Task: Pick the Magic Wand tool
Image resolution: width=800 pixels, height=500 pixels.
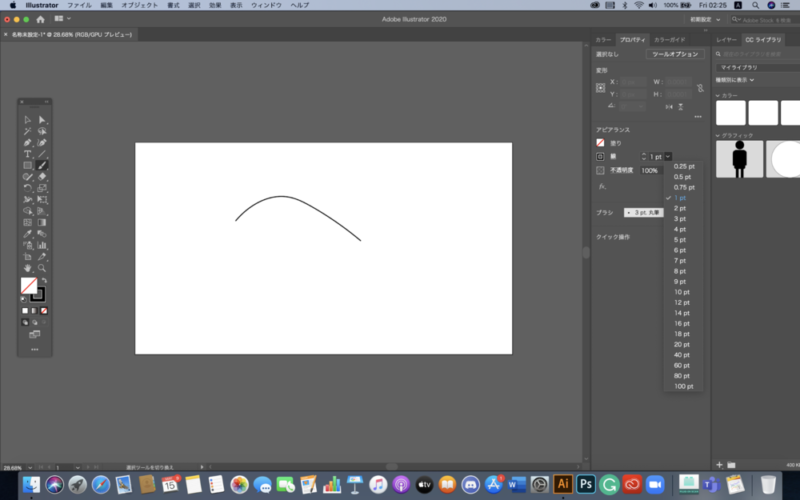Action: (28, 131)
